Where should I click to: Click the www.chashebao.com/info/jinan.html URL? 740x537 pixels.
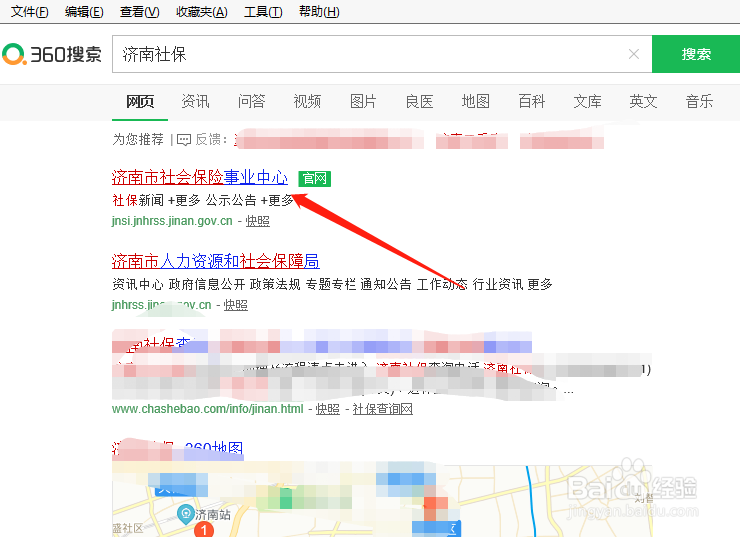point(208,409)
